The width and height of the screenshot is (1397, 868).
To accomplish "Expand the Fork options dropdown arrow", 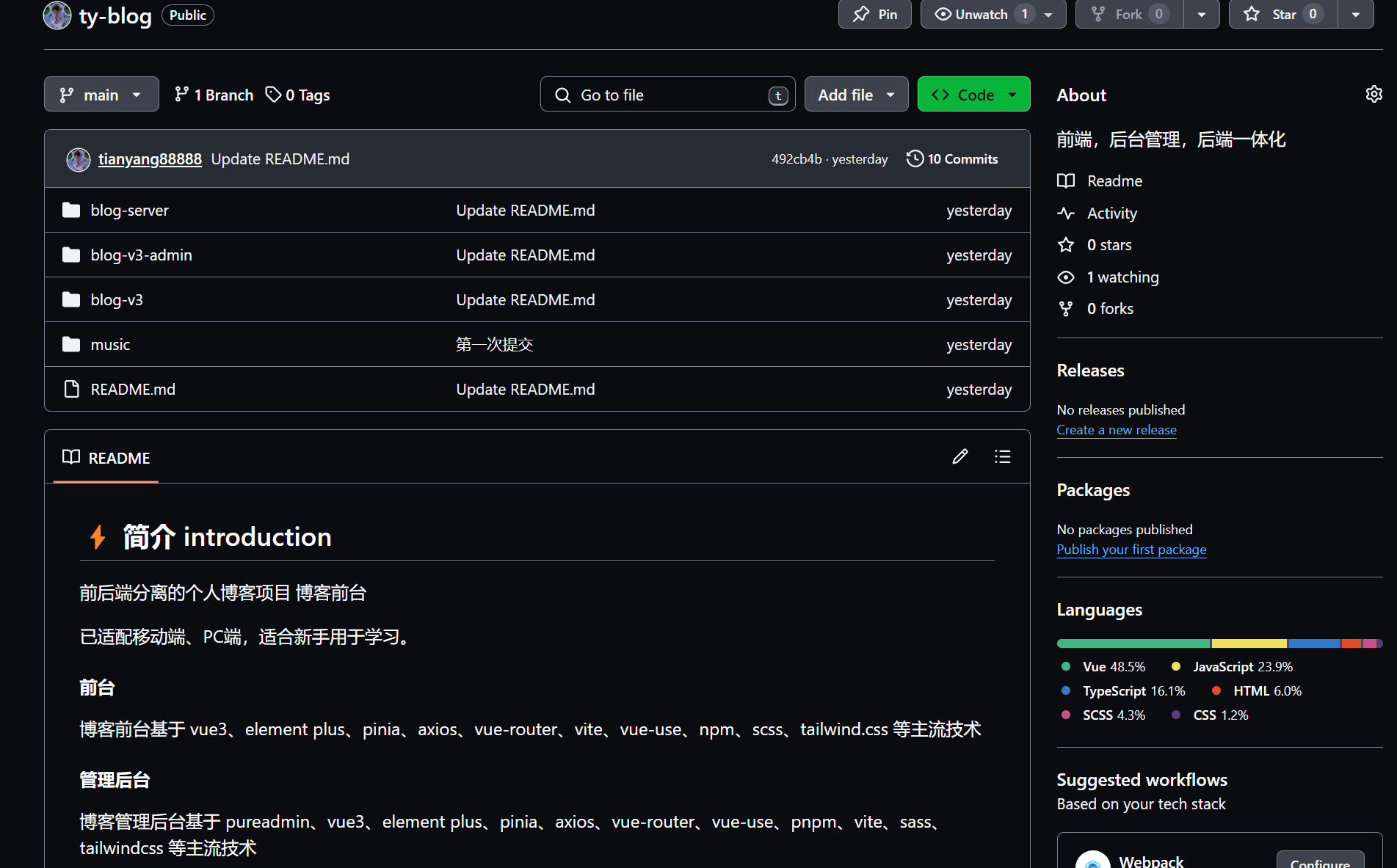I will point(1202,14).
